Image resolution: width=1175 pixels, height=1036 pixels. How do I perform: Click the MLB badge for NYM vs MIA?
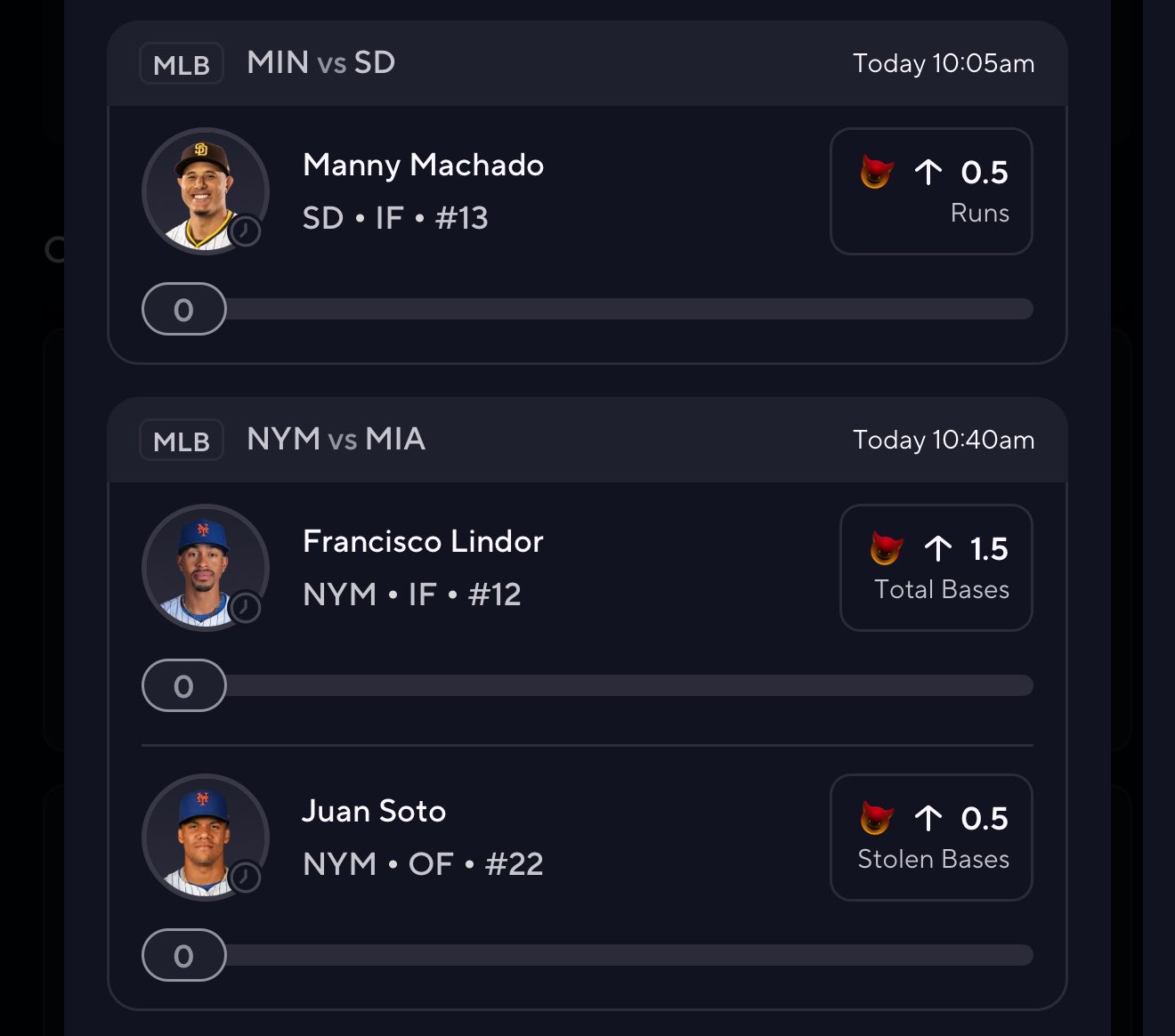click(182, 441)
